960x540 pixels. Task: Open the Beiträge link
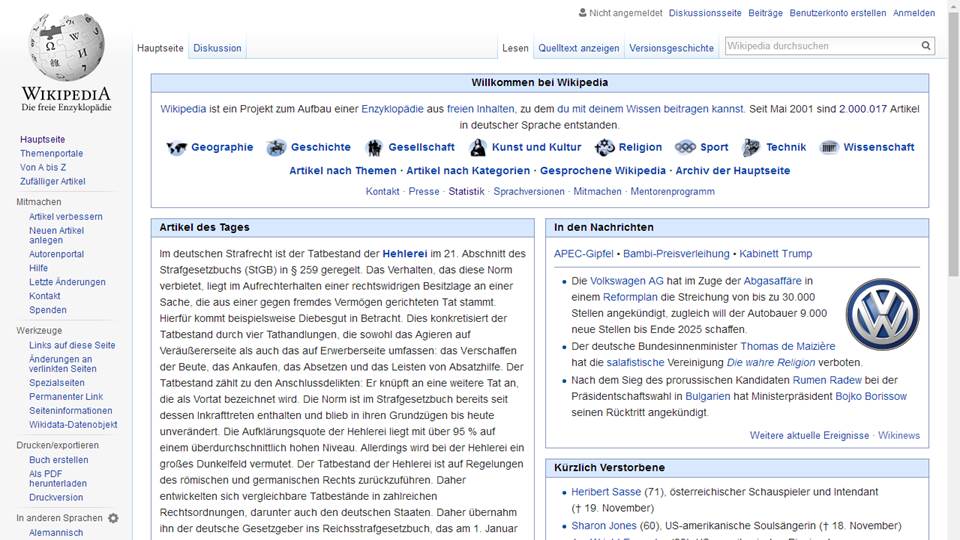pos(765,13)
